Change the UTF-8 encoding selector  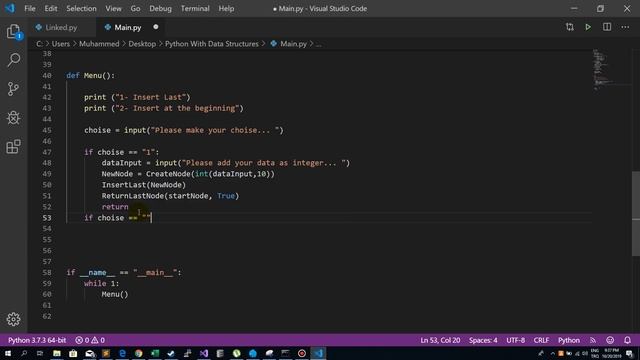pos(516,340)
